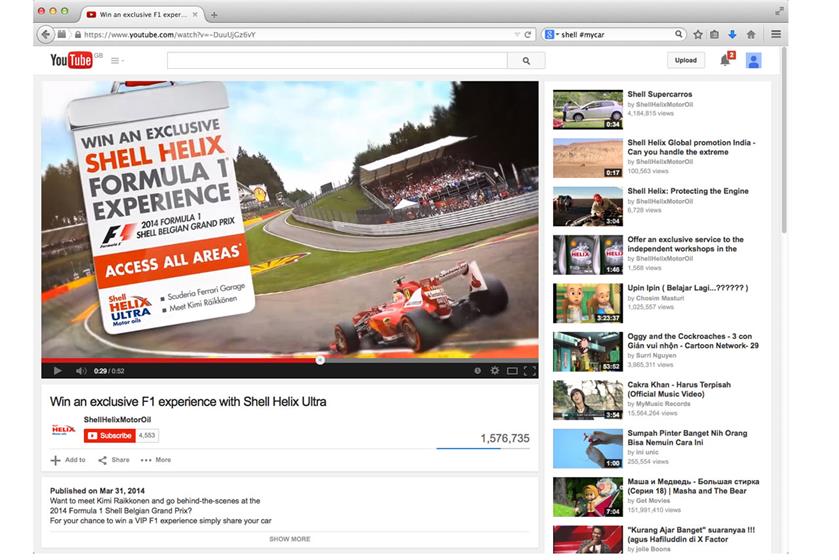Click the bookmark star icon in toolbar
Screen dimensions: 839x560
698,34
